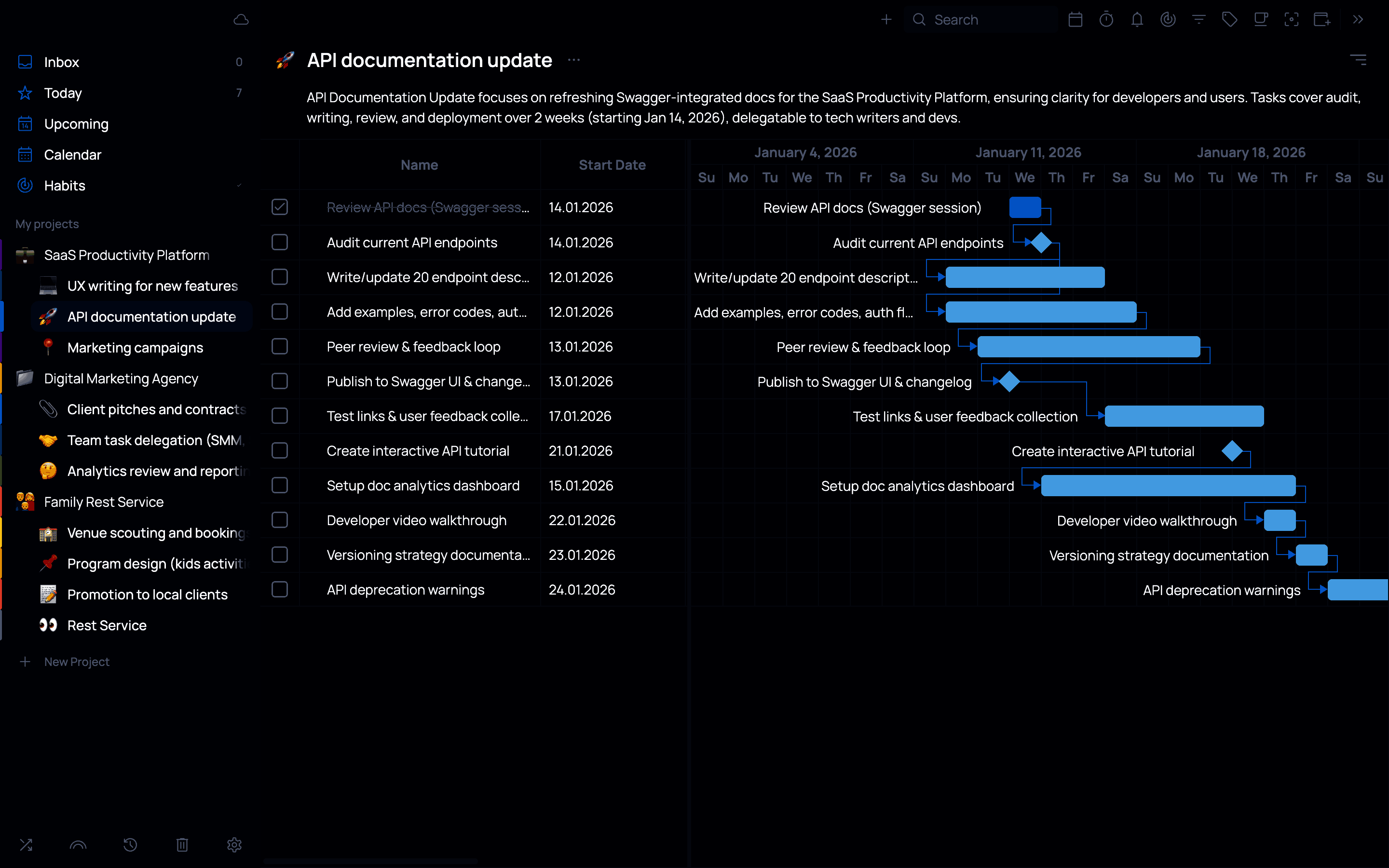This screenshot has height=868, width=1389.
Task: Open the filter icon in top toolbar
Action: coord(1198,19)
